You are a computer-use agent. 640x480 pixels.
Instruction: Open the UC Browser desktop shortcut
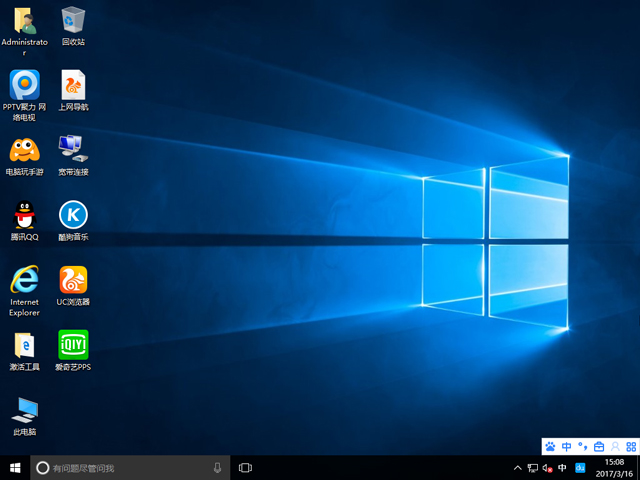click(x=73, y=280)
